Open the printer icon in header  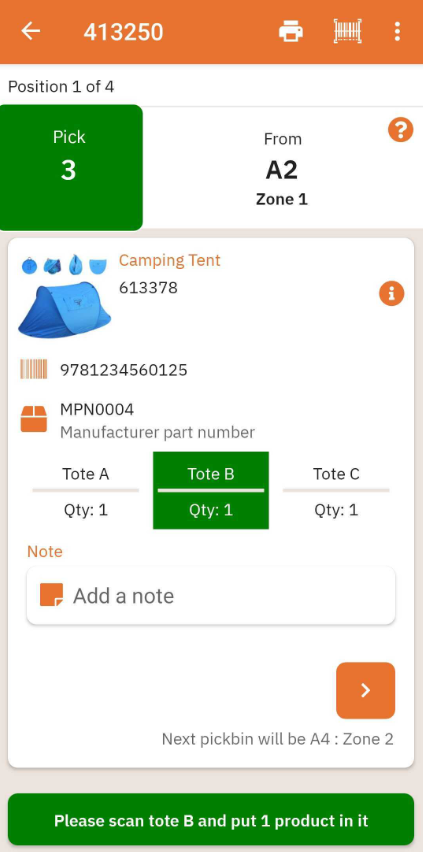[x=291, y=32]
